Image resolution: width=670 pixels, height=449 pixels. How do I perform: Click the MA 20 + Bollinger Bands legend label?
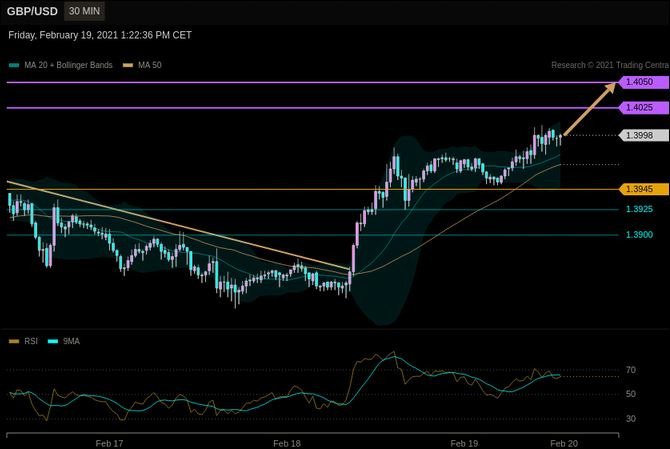(68, 65)
